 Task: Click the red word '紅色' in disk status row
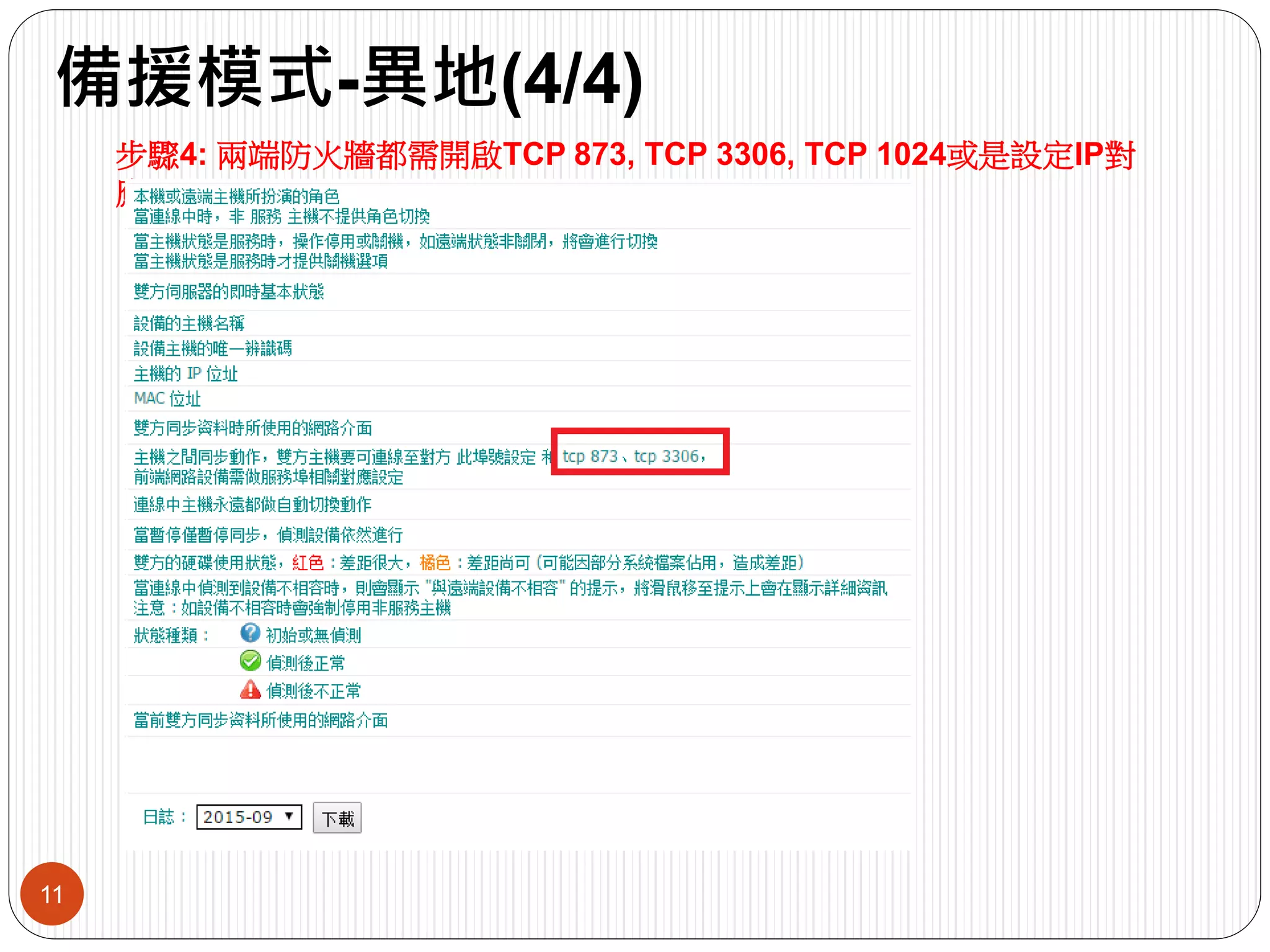308,563
